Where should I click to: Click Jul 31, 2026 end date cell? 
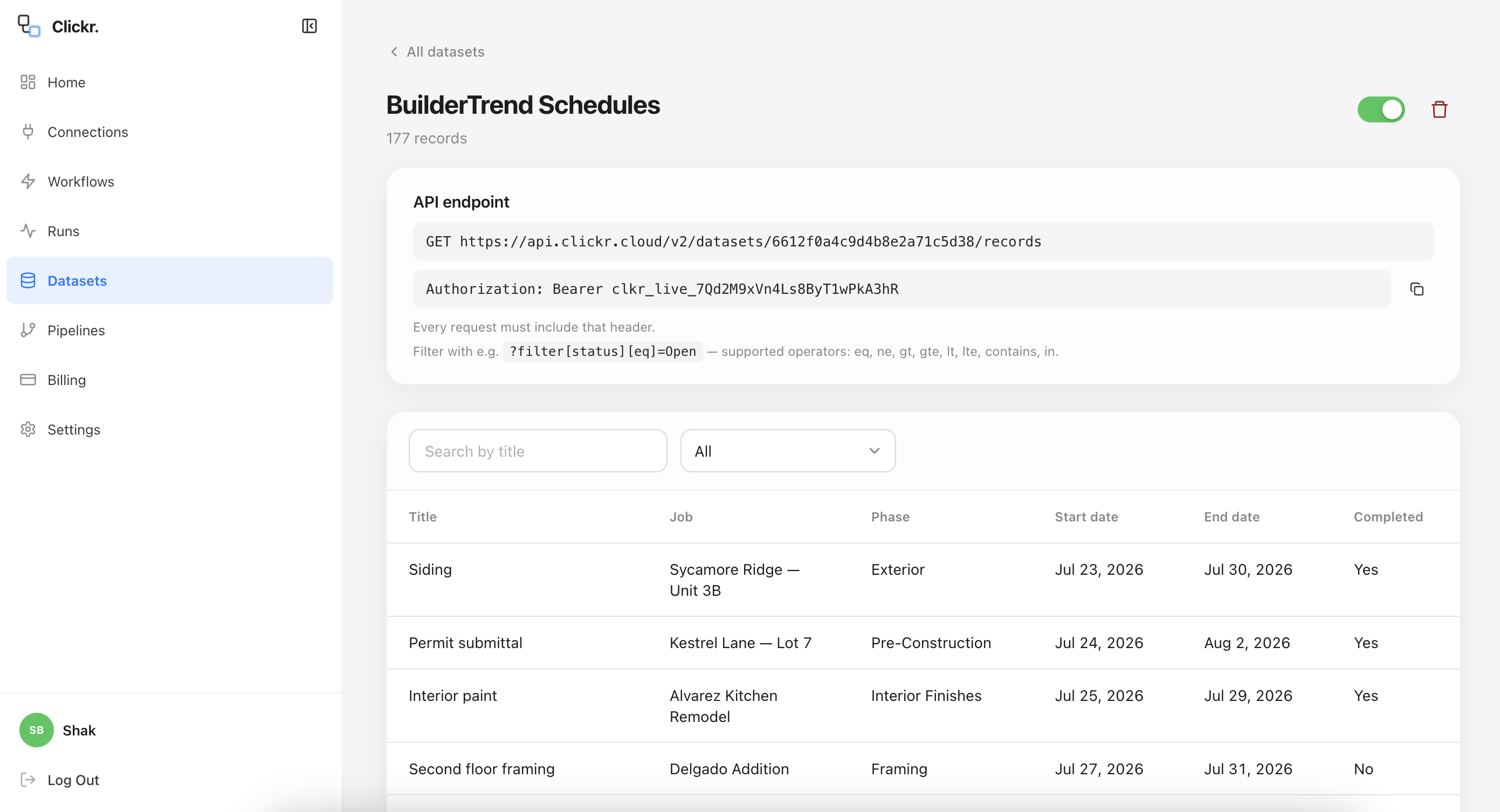pyautogui.click(x=1248, y=769)
